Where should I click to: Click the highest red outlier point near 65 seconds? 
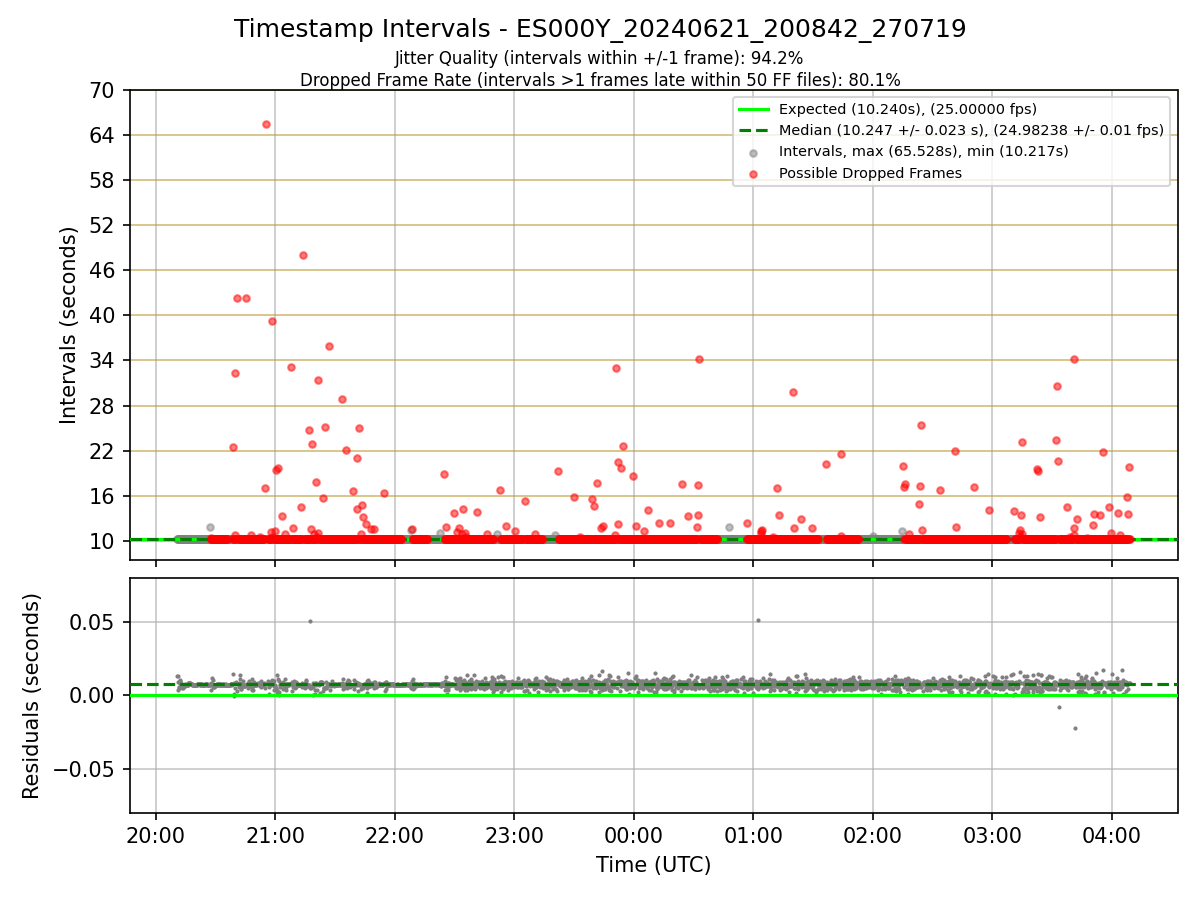(x=266, y=124)
